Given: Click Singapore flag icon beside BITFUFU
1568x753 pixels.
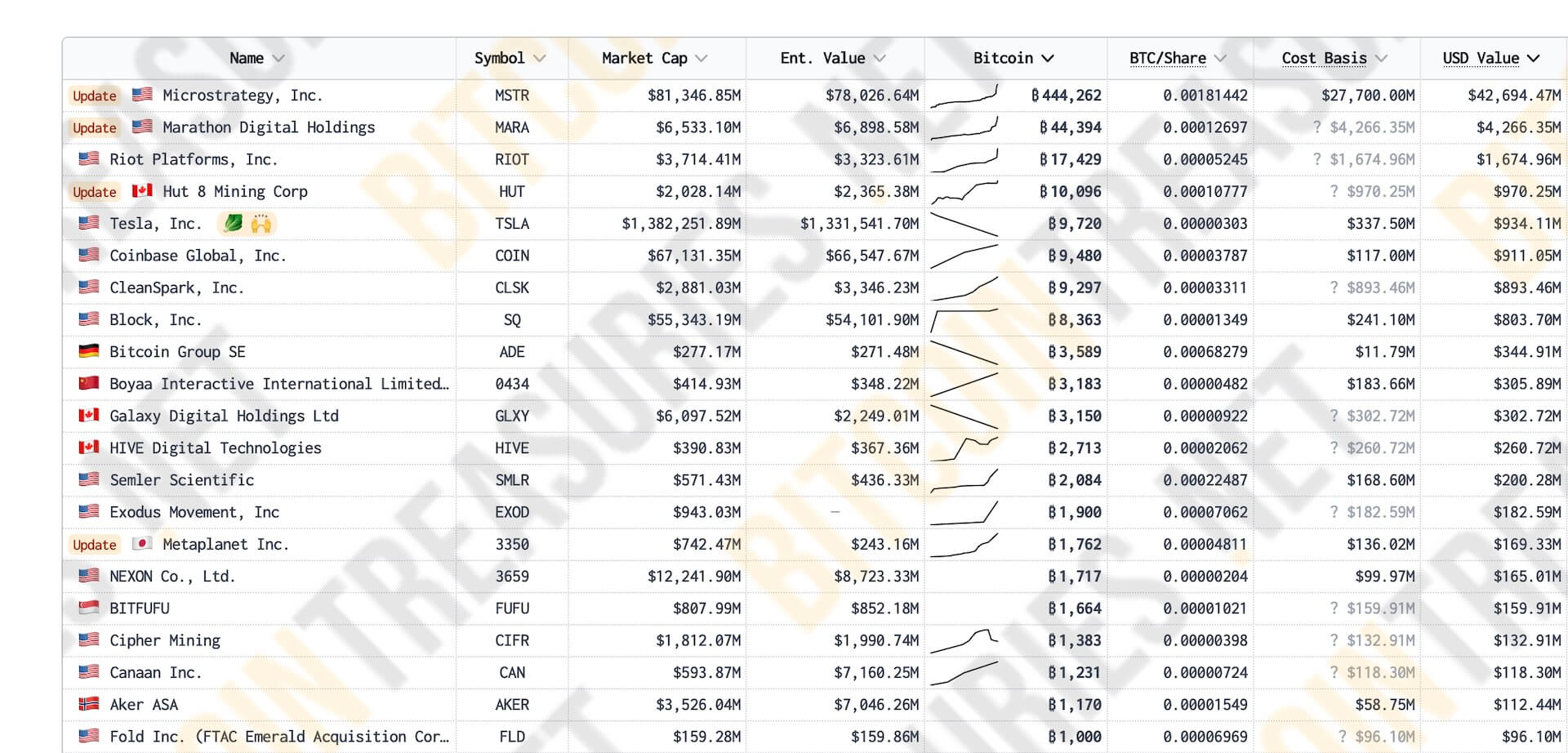Looking at the screenshot, I should click(89, 608).
